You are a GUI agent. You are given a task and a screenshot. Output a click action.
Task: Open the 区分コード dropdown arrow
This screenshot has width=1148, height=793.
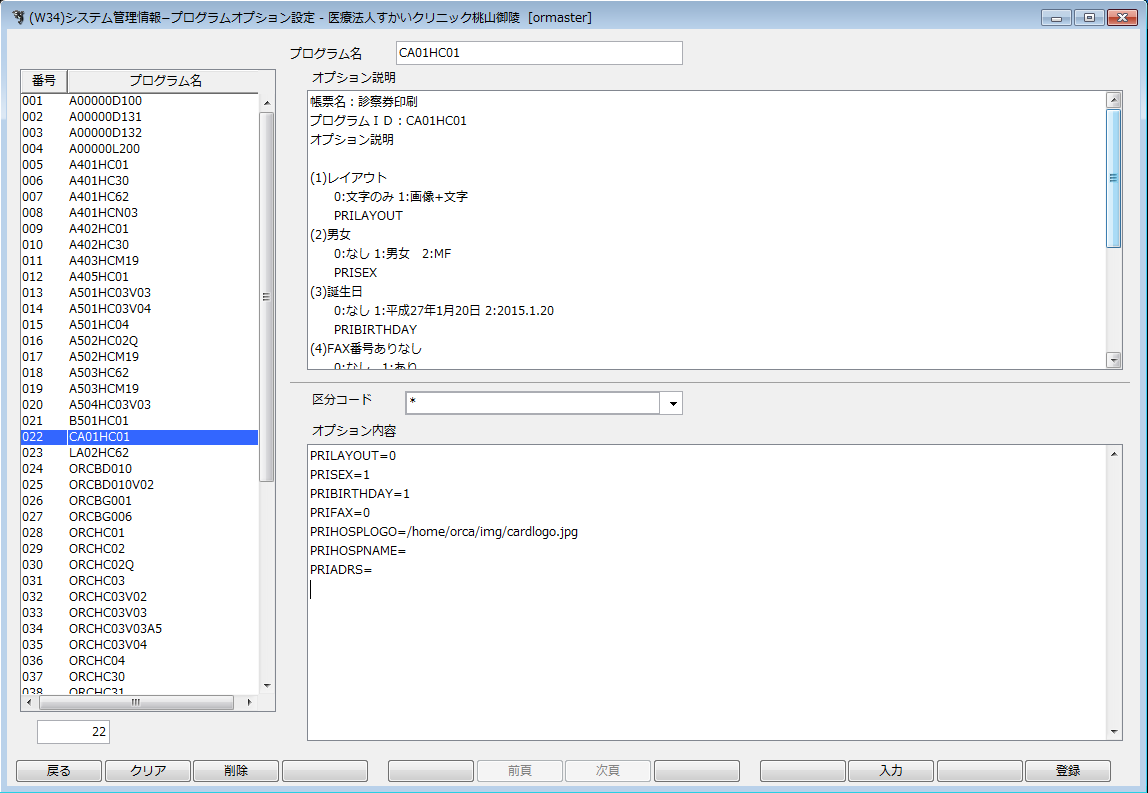coord(673,403)
